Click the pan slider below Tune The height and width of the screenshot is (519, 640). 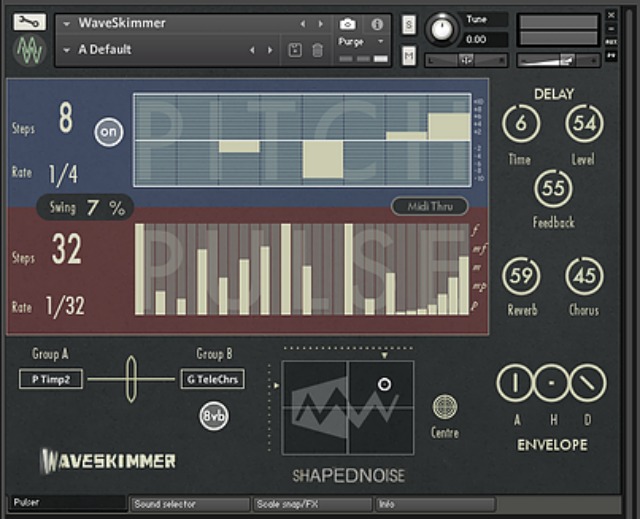point(466,60)
